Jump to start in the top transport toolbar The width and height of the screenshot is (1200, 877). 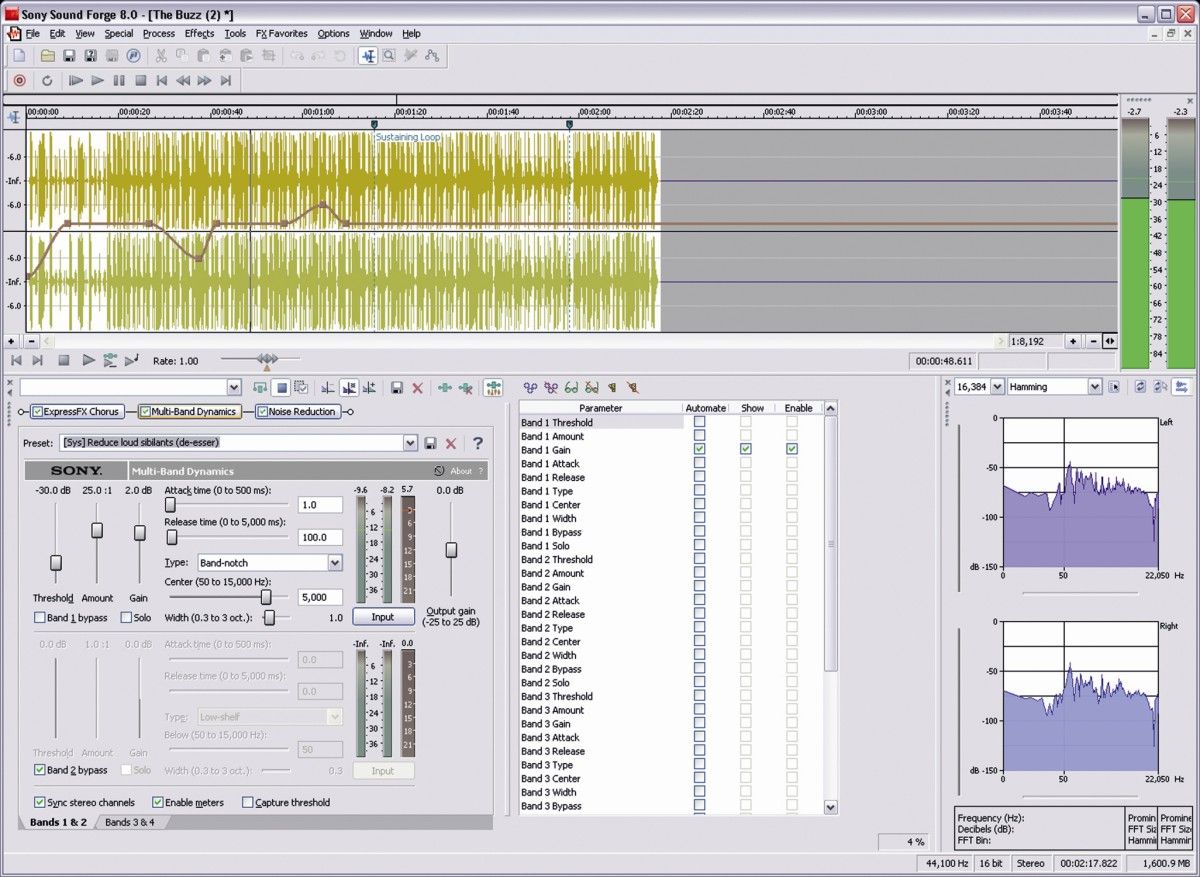[x=162, y=80]
